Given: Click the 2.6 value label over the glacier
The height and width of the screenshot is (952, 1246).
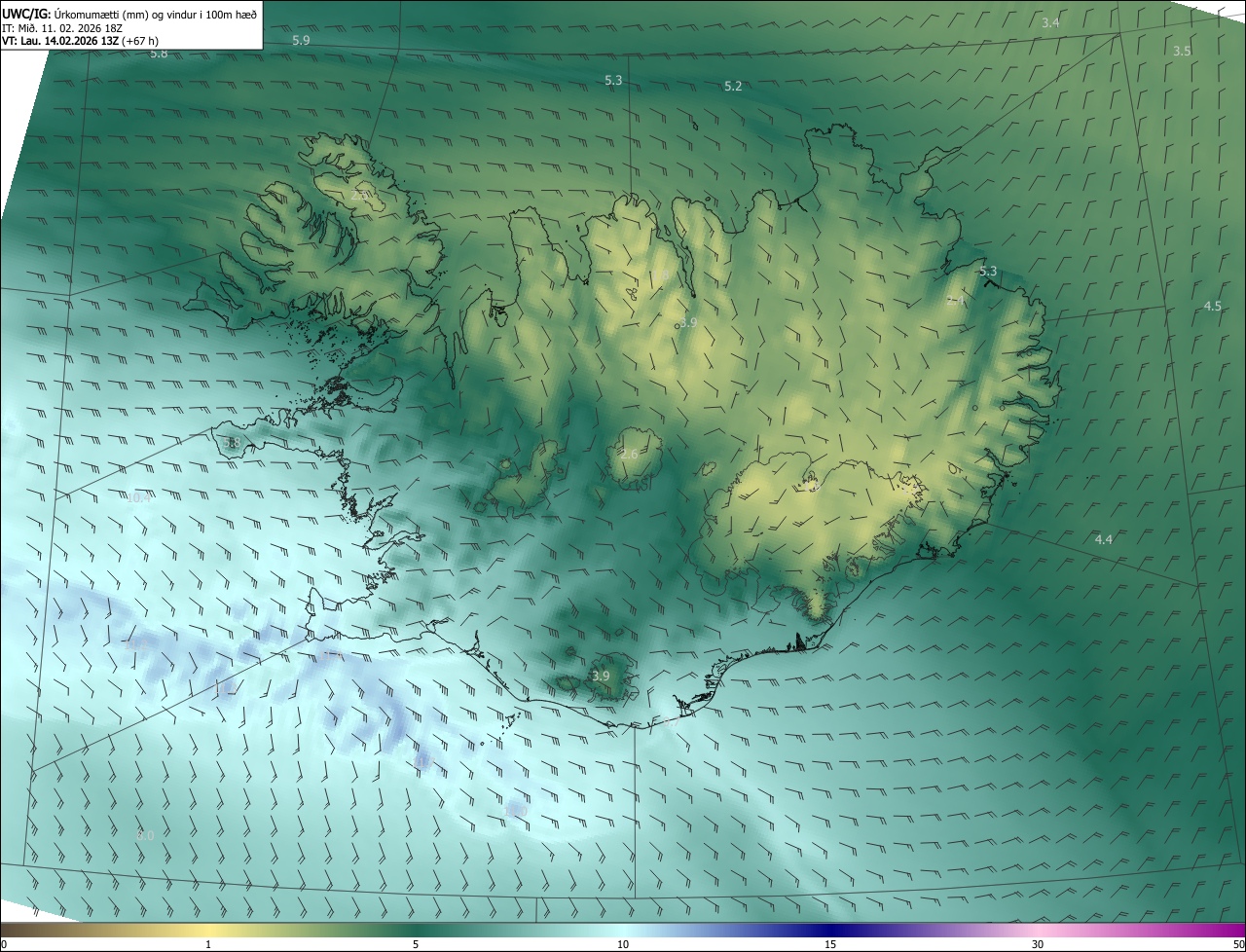Looking at the screenshot, I should click(629, 455).
